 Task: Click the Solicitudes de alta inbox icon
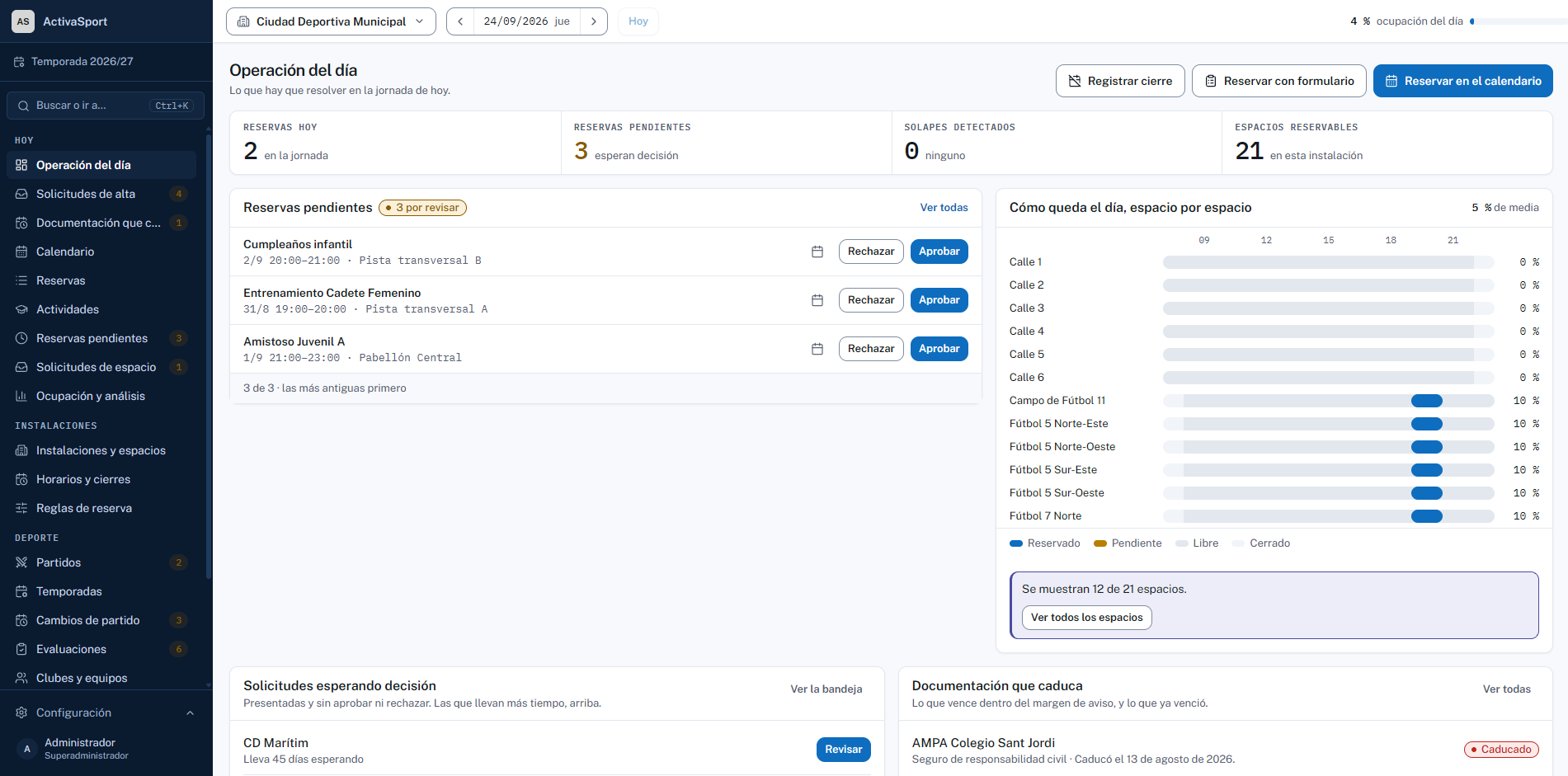coord(21,194)
